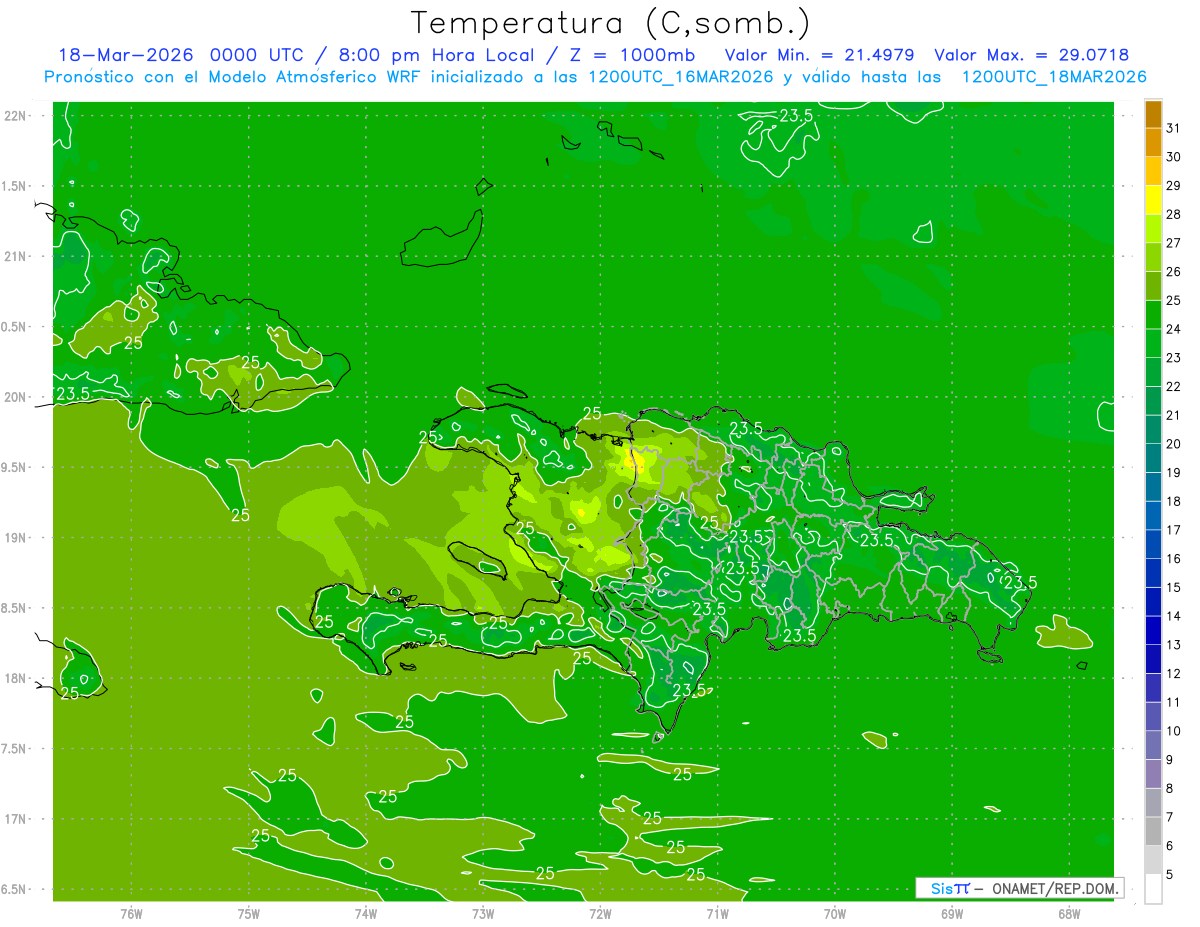This screenshot has height=927, width=1200.
Task: Click the "69W" longitude axis label
Action: [x=952, y=913]
